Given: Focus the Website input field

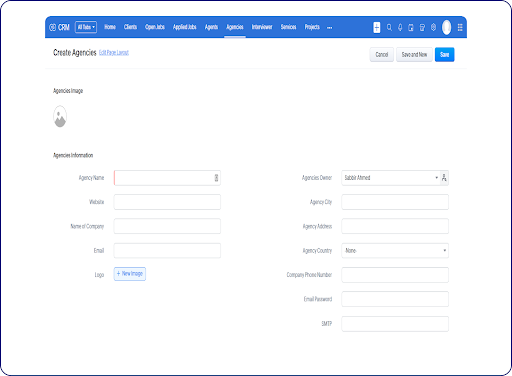Looking at the screenshot, I should coord(167,202).
